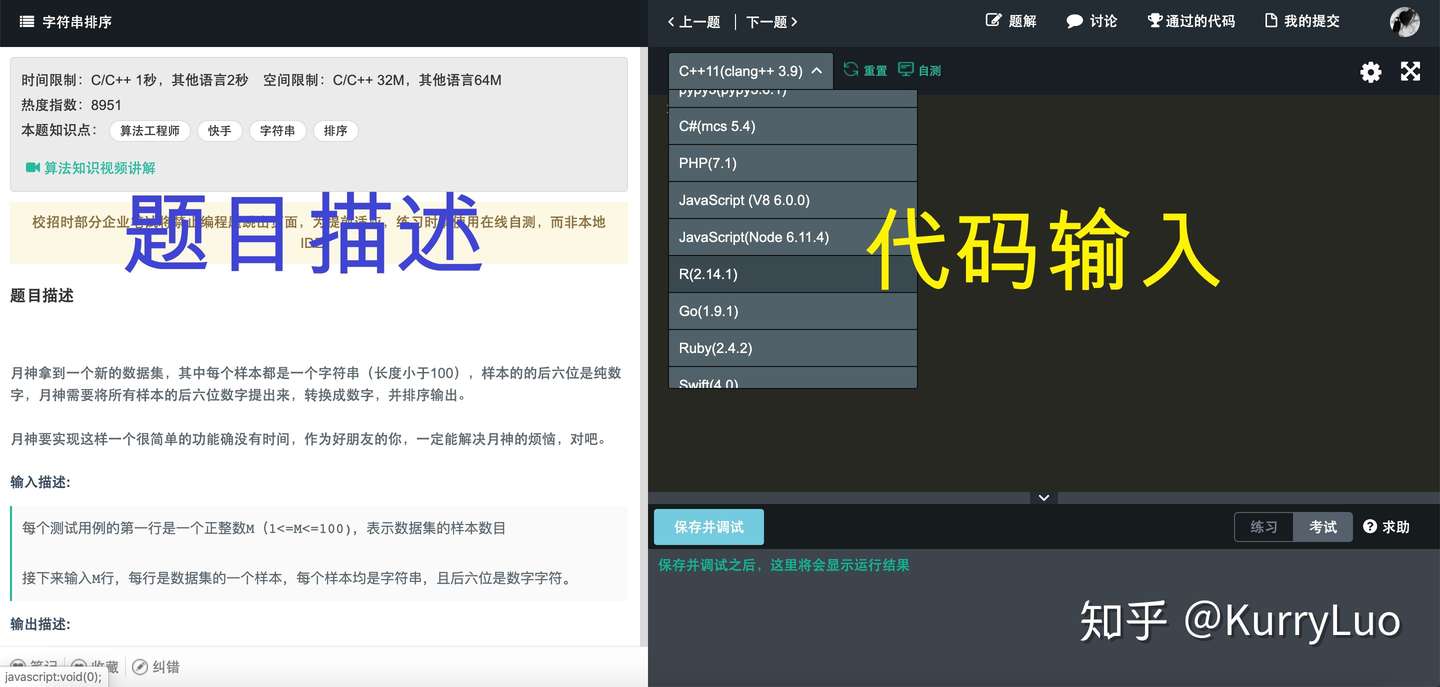Open the 讨论 discussion icon
The image size is (1440, 687).
(x=1090, y=20)
